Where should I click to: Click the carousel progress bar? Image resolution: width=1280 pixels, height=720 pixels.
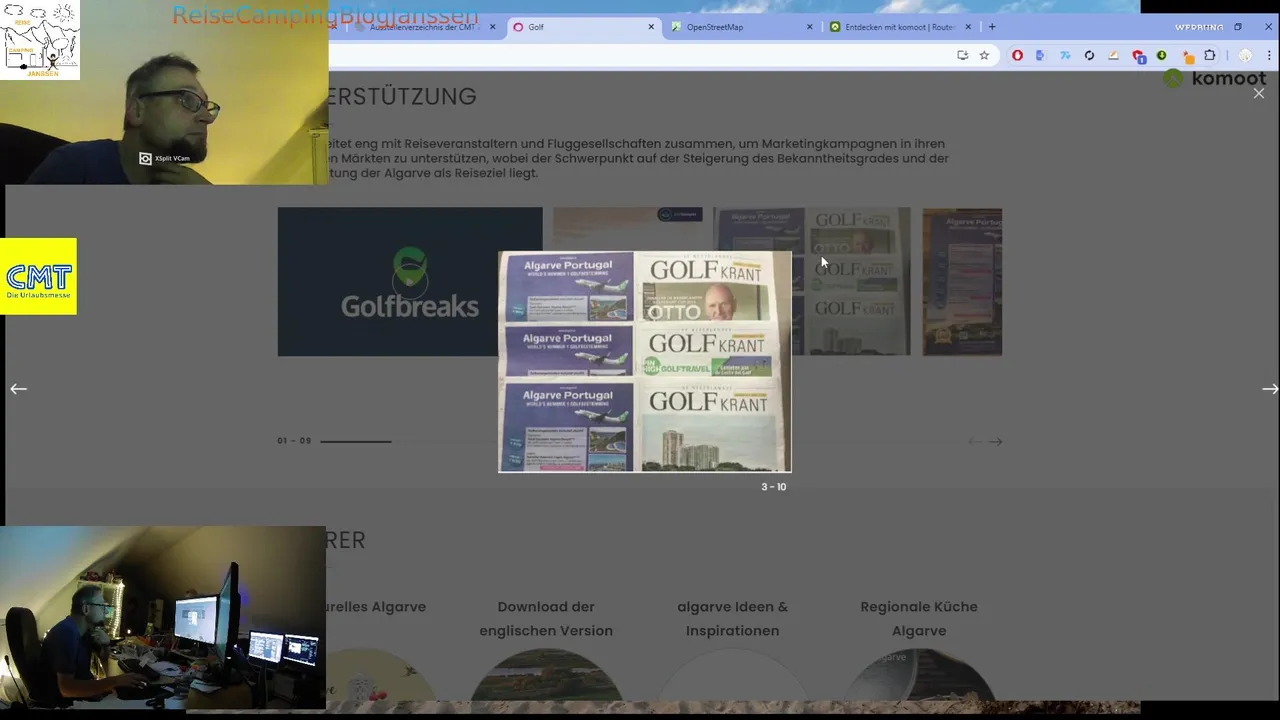[408, 441]
